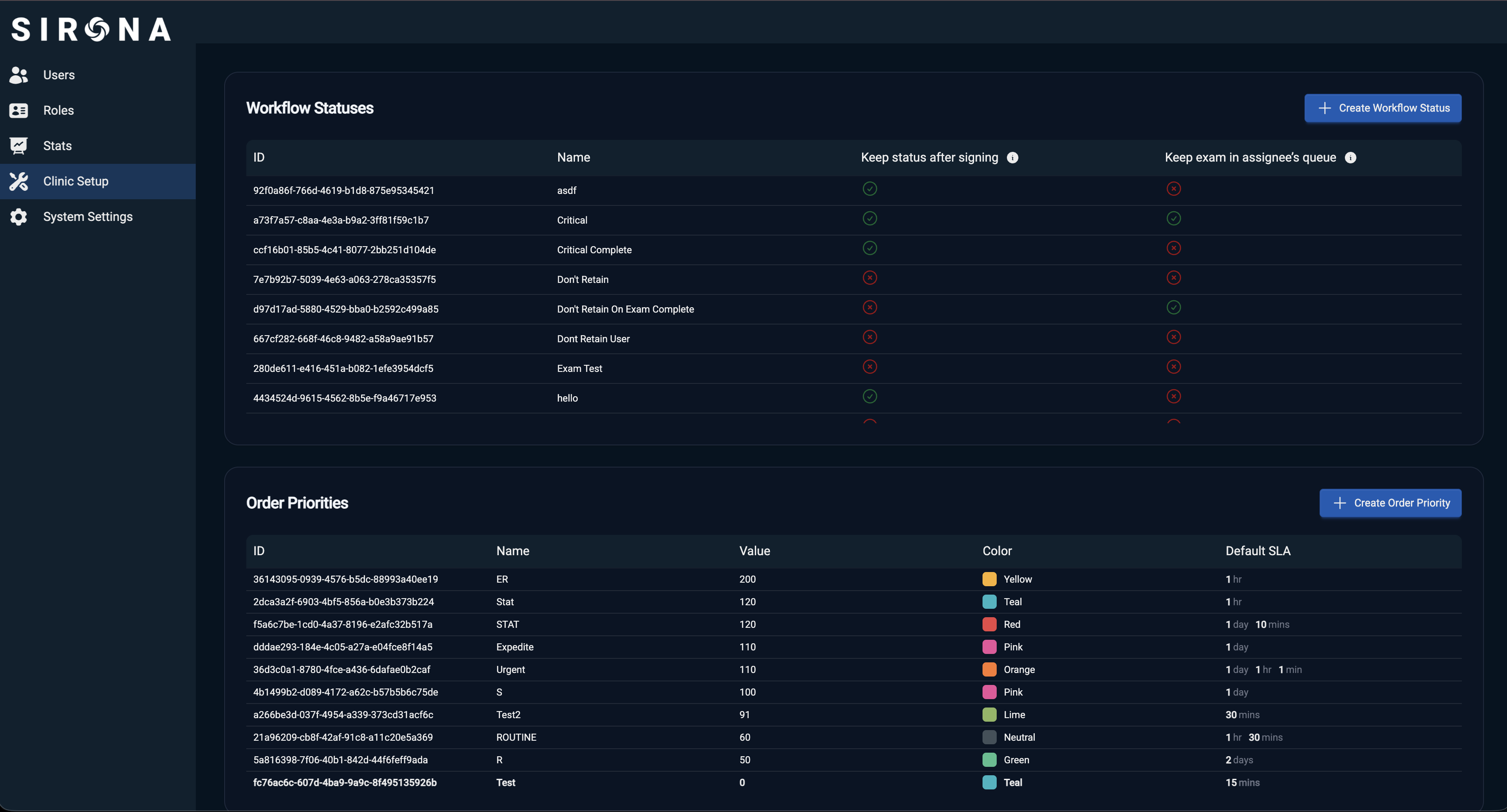The image size is (1507, 812).
Task: Click value 91 in Test2 row
Action: click(x=744, y=715)
